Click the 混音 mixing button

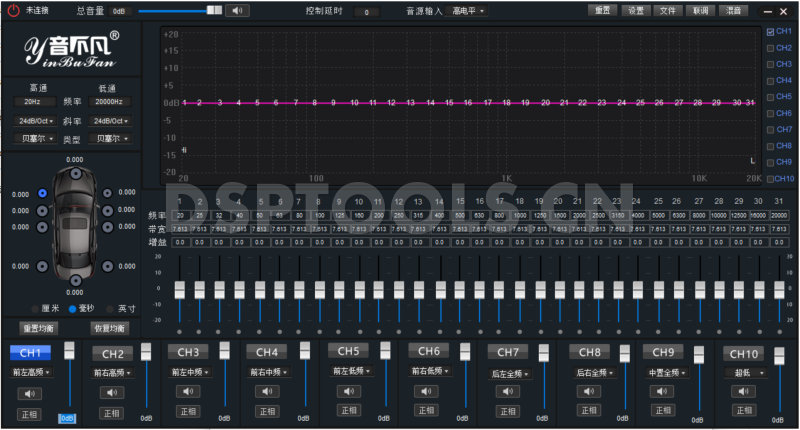(x=733, y=10)
